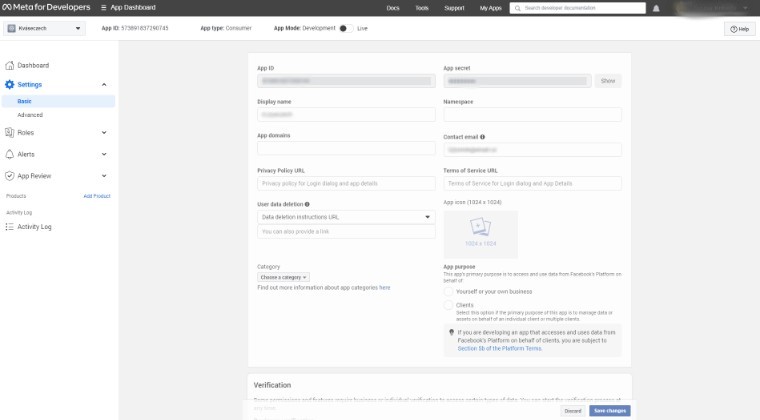Click the Contact email field
This screenshot has height=420, width=760.
(532, 150)
